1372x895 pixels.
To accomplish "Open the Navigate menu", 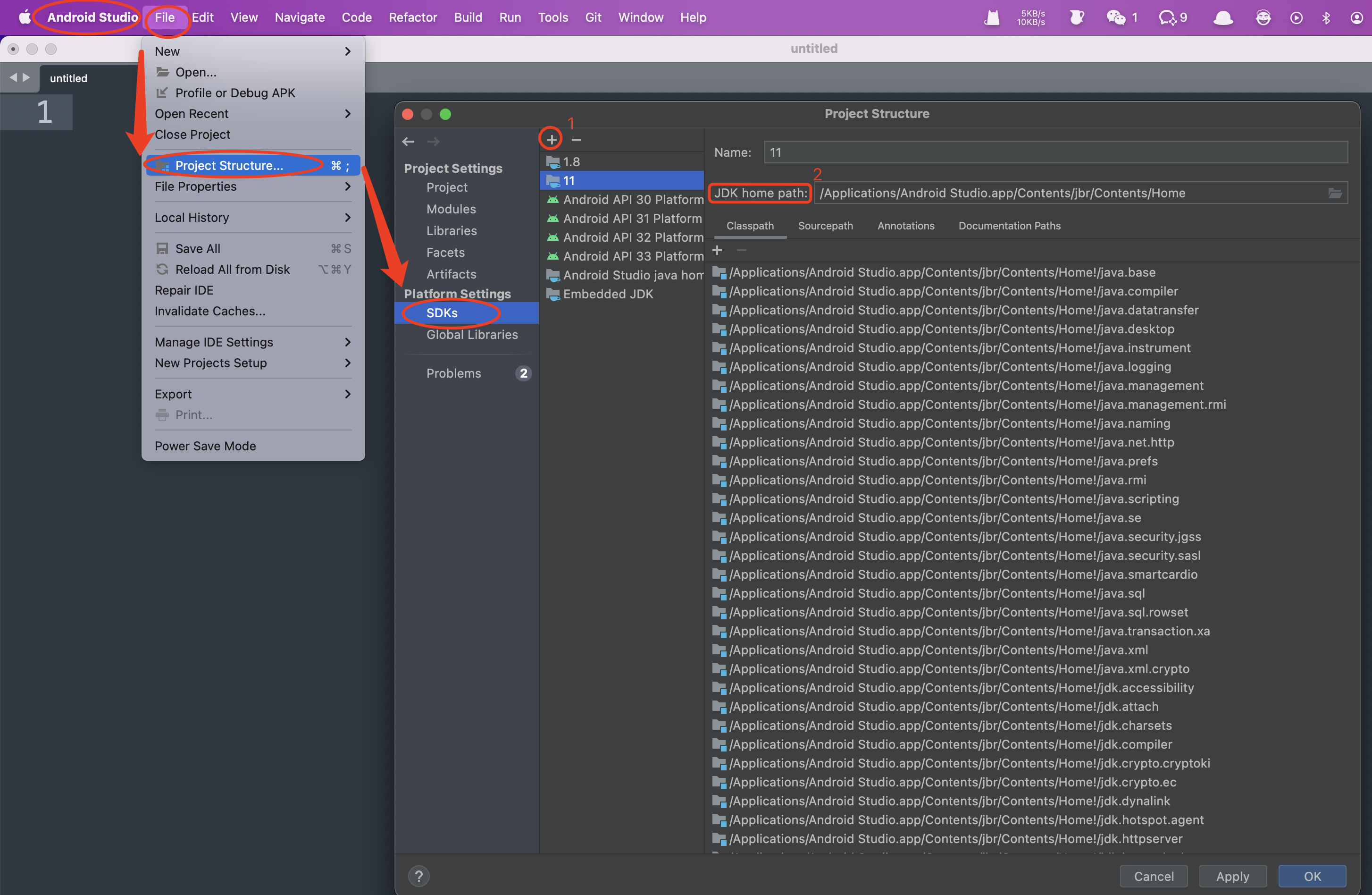I will [x=300, y=17].
